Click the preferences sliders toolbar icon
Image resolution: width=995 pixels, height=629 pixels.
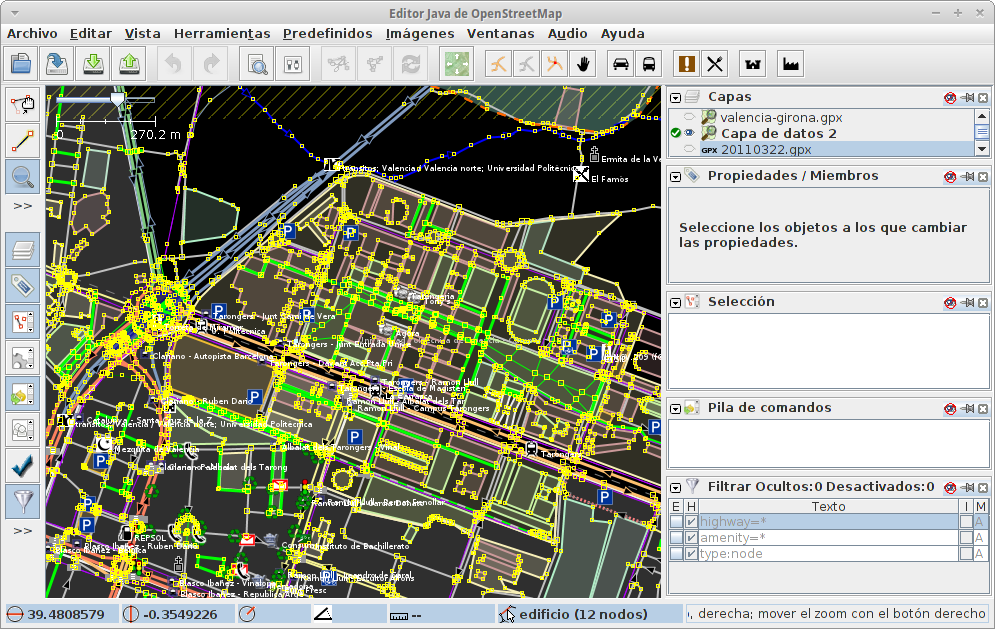pos(293,64)
